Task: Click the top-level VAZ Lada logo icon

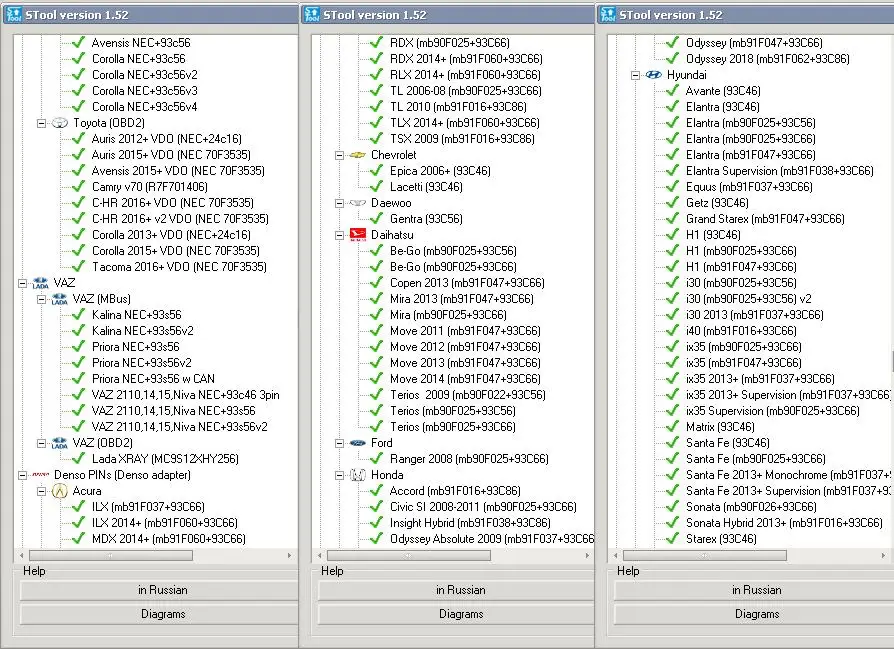Action: click(40, 283)
